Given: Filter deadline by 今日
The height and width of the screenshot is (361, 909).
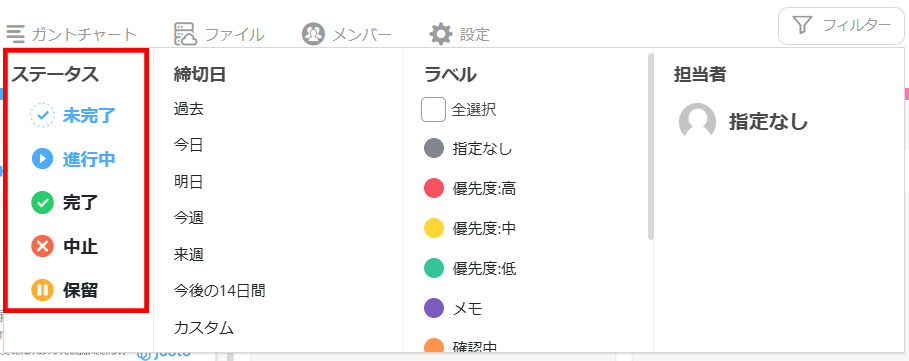Looking at the screenshot, I should point(188,145).
